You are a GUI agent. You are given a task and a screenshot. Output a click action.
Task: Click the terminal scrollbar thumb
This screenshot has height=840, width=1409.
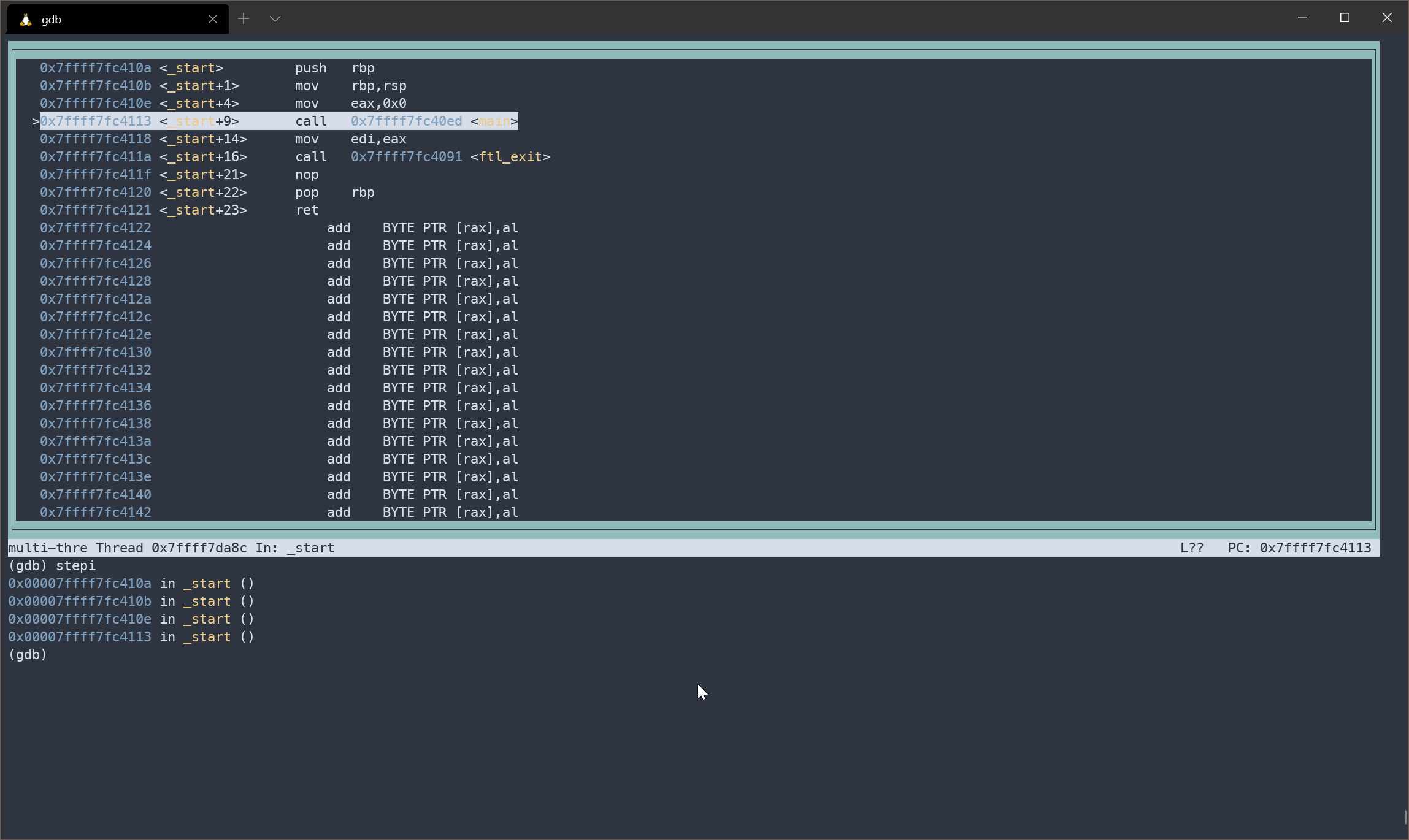(x=1405, y=817)
